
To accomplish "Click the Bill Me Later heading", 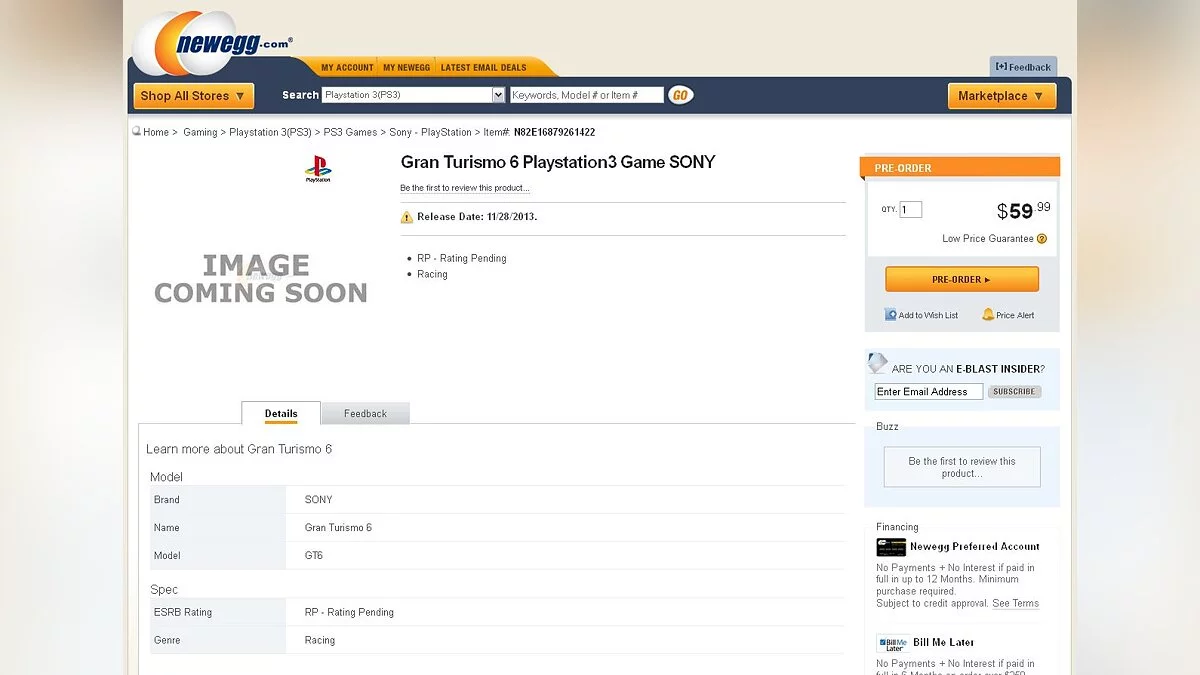I will click(943, 643).
